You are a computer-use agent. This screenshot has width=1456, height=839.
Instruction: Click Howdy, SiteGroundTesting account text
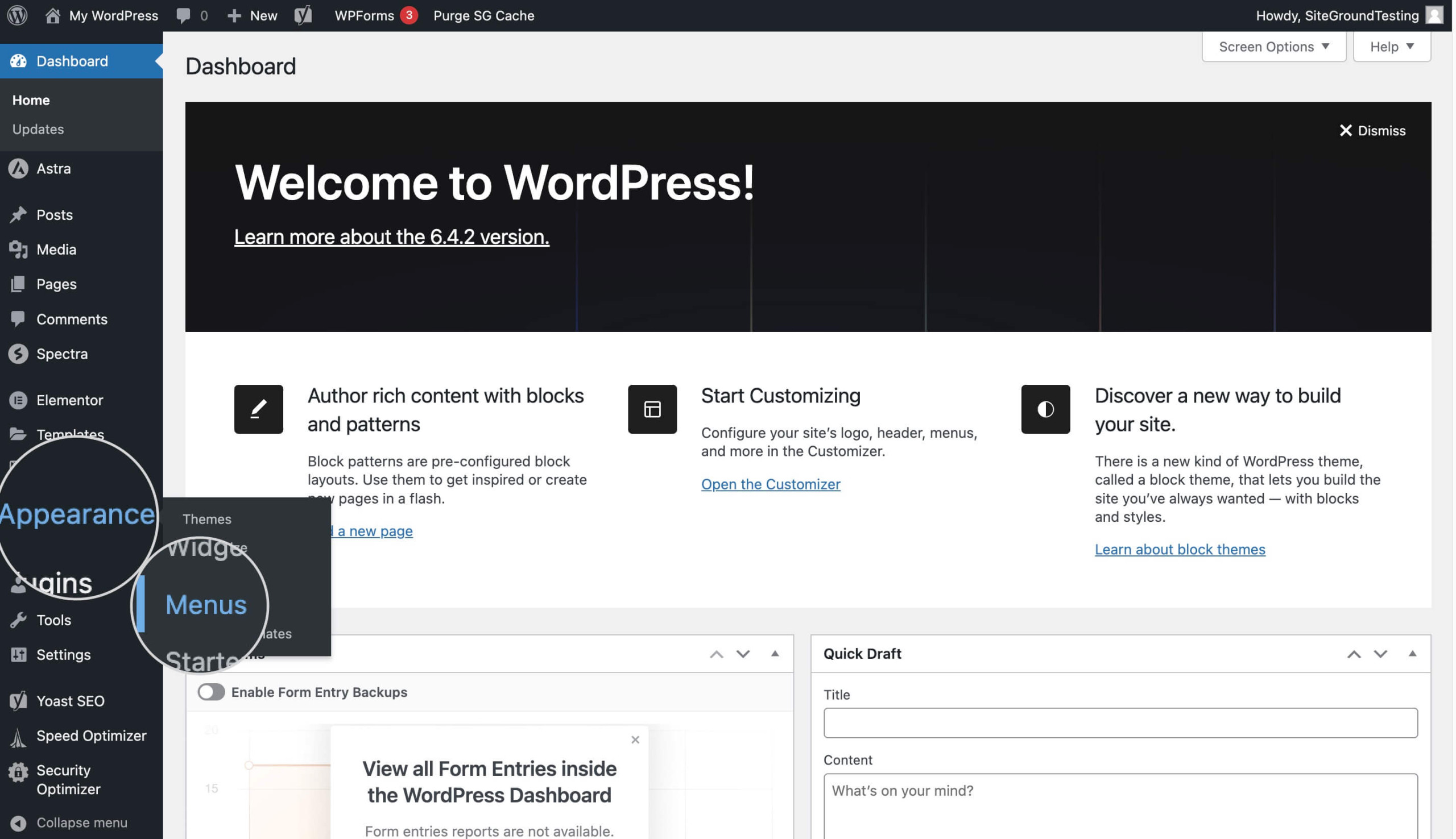click(x=1337, y=15)
